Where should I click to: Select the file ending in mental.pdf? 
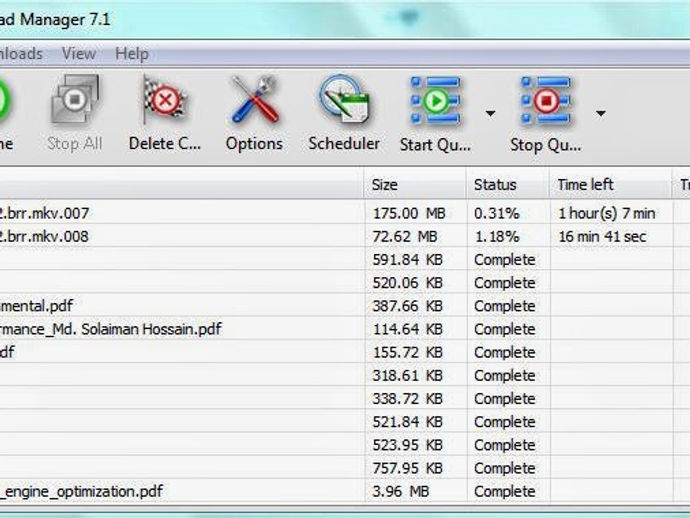(x=345, y=306)
